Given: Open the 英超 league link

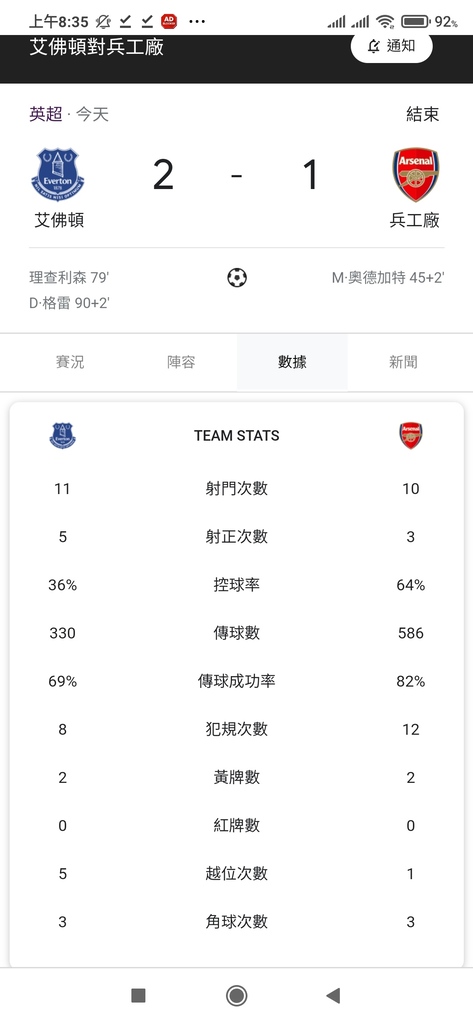Looking at the screenshot, I should click(x=46, y=114).
